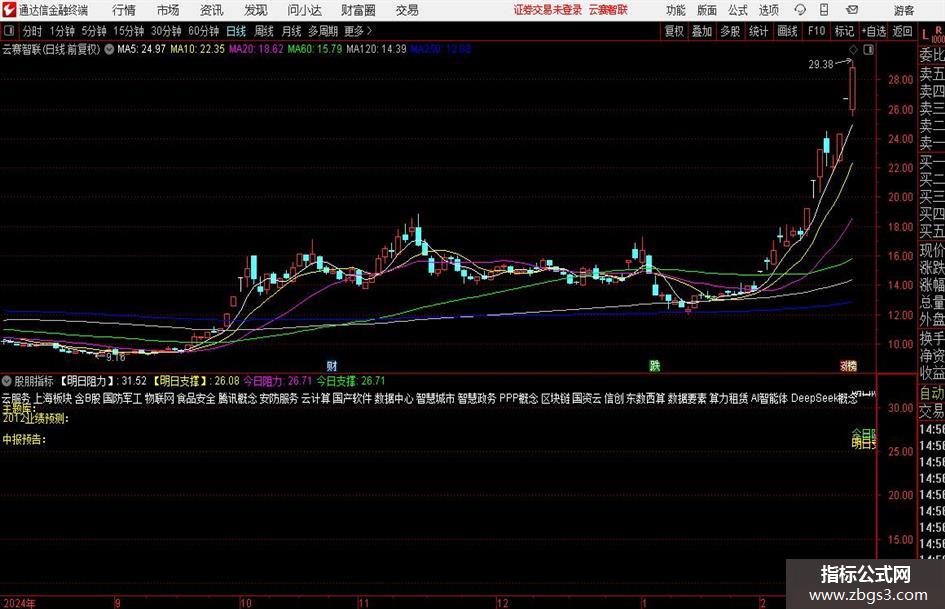Switch to 15分钟 chart period

point(128,31)
